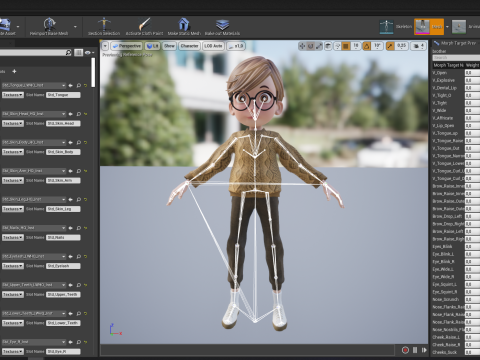The width and height of the screenshot is (480, 360).
Task: Browse to the Std_Eyelash material asset
Action: [79, 256]
